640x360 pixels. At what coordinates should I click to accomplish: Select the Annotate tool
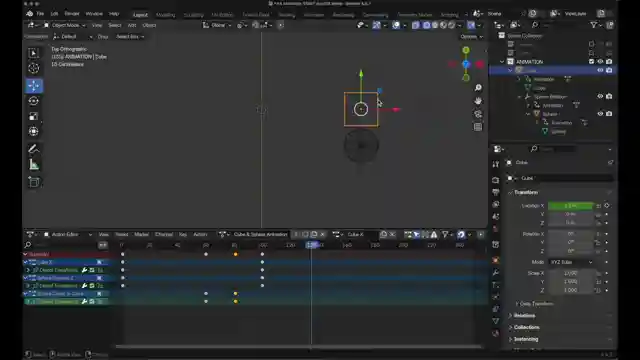(x=34, y=149)
